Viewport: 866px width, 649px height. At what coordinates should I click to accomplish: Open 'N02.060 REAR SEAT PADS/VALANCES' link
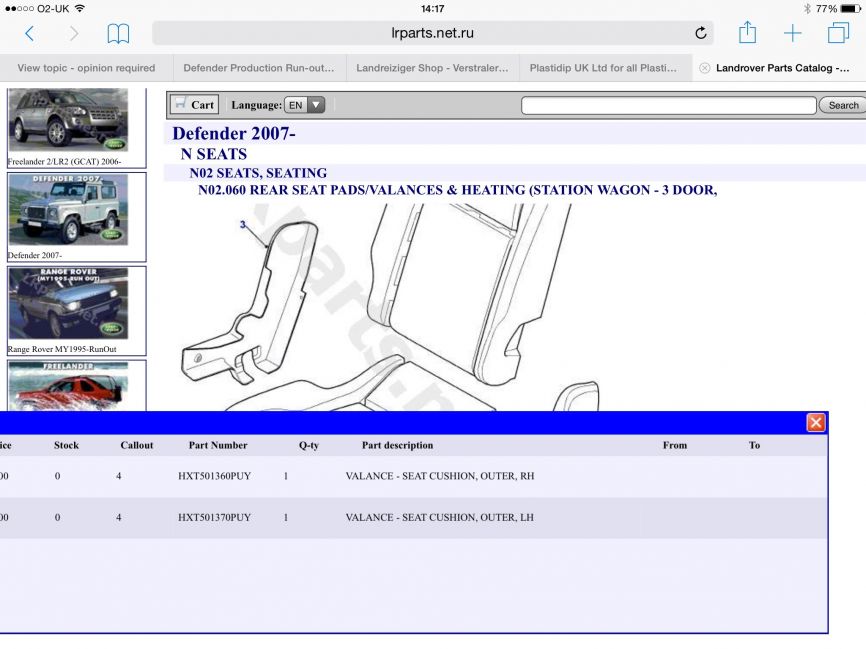(457, 190)
